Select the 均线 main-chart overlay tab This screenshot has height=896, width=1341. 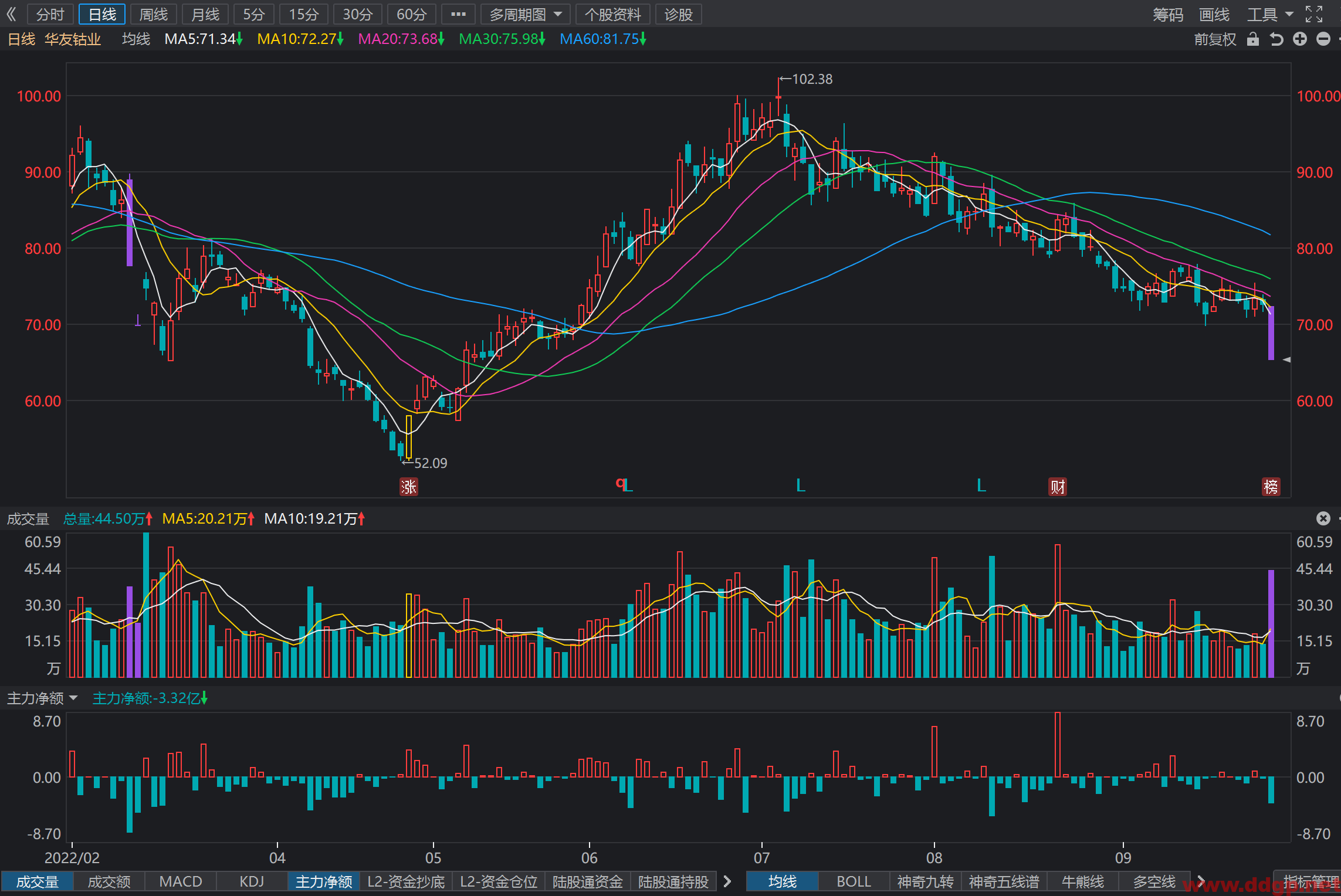(x=783, y=882)
